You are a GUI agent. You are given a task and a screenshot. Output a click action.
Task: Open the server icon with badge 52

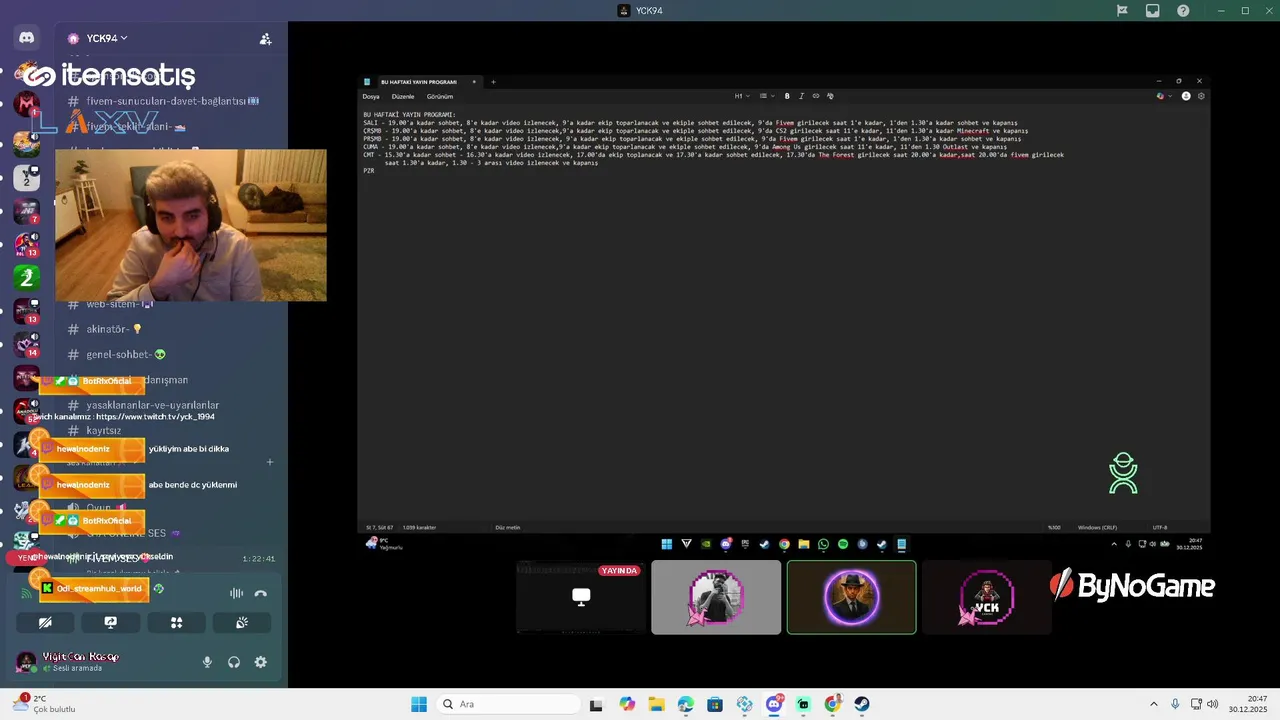(27, 410)
